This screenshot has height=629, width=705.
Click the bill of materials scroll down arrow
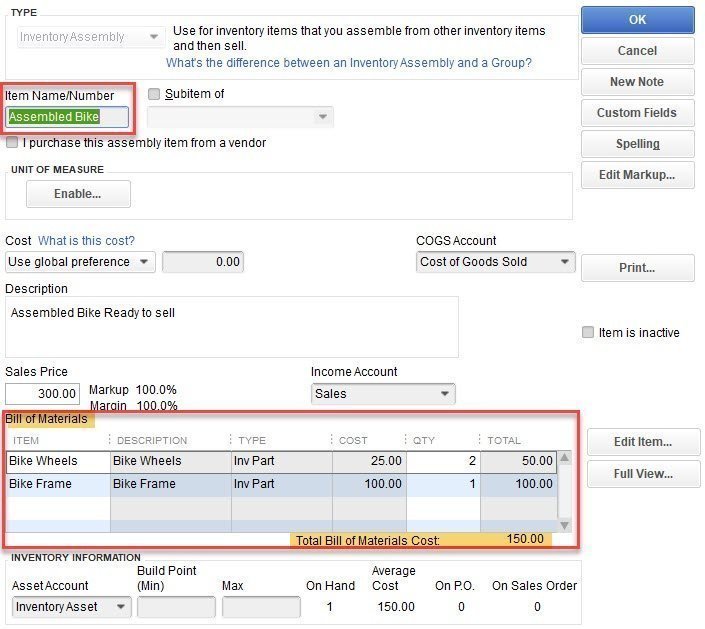[565, 525]
